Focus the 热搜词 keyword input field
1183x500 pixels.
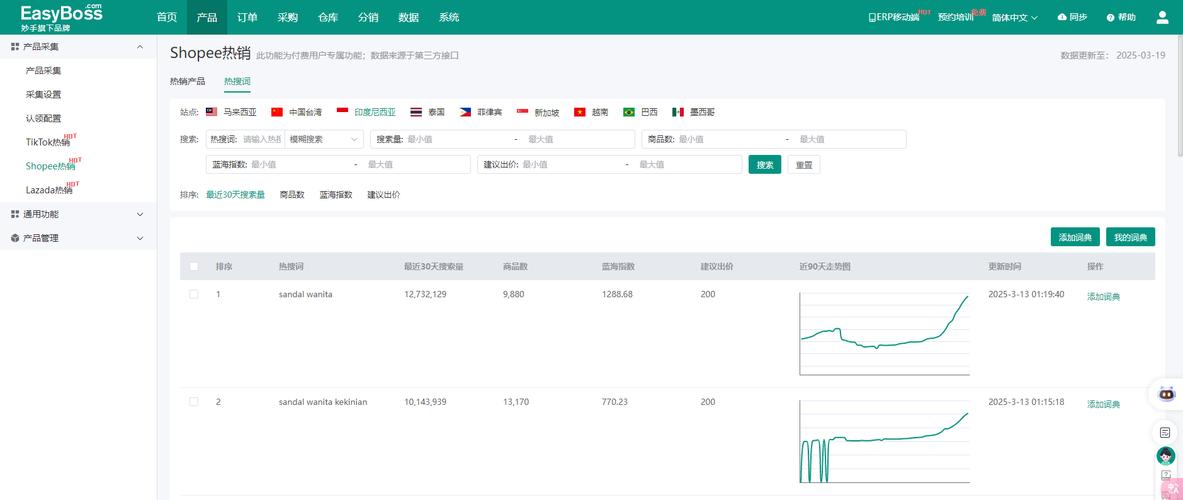(x=261, y=140)
